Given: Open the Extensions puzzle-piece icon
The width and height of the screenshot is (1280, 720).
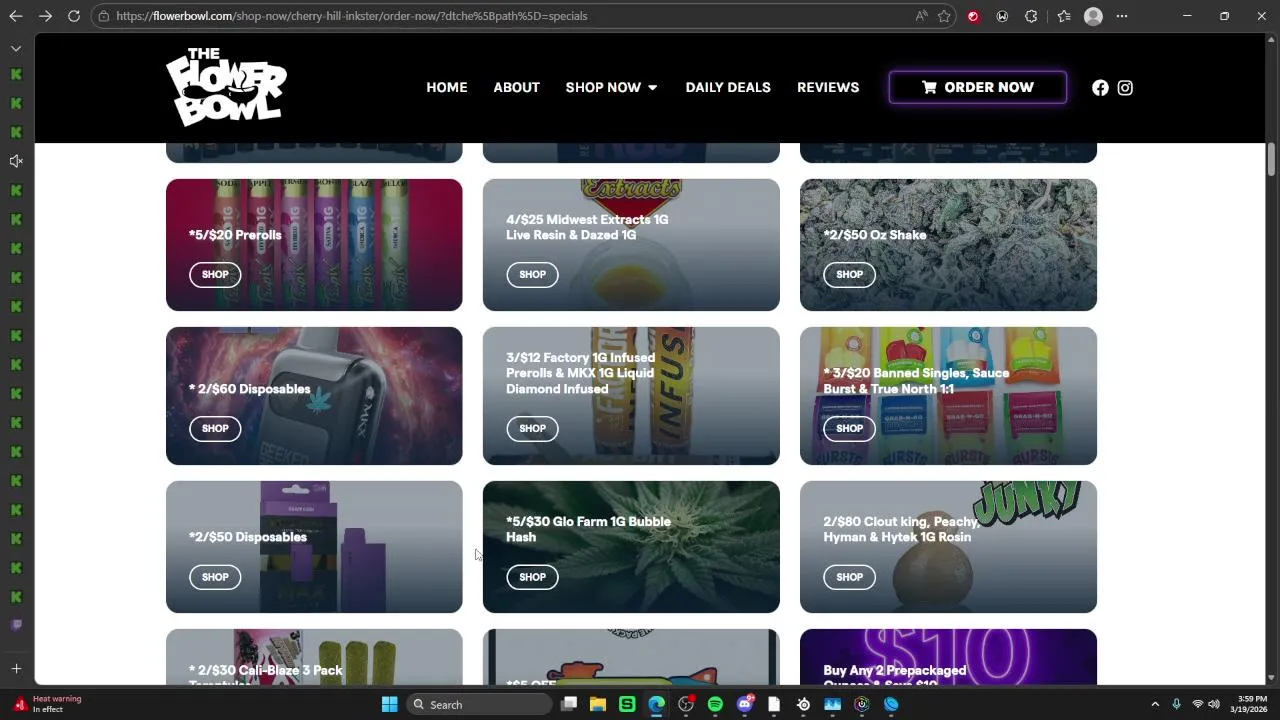Looking at the screenshot, I should [x=1031, y=16].
